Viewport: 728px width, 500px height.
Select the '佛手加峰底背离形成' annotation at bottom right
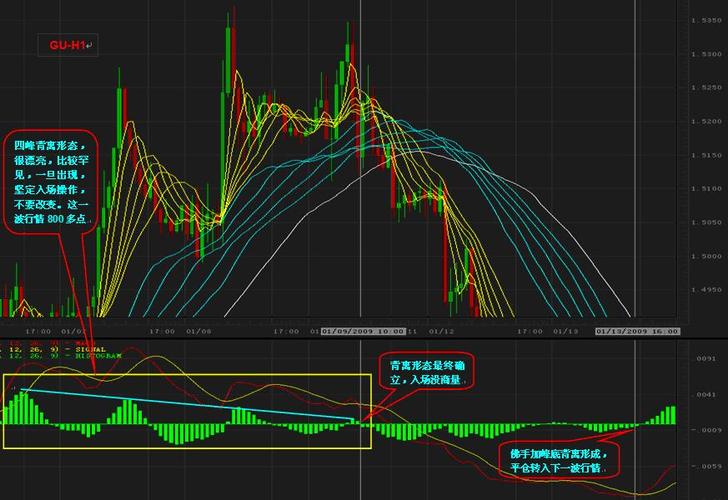(x=564, y=459)
